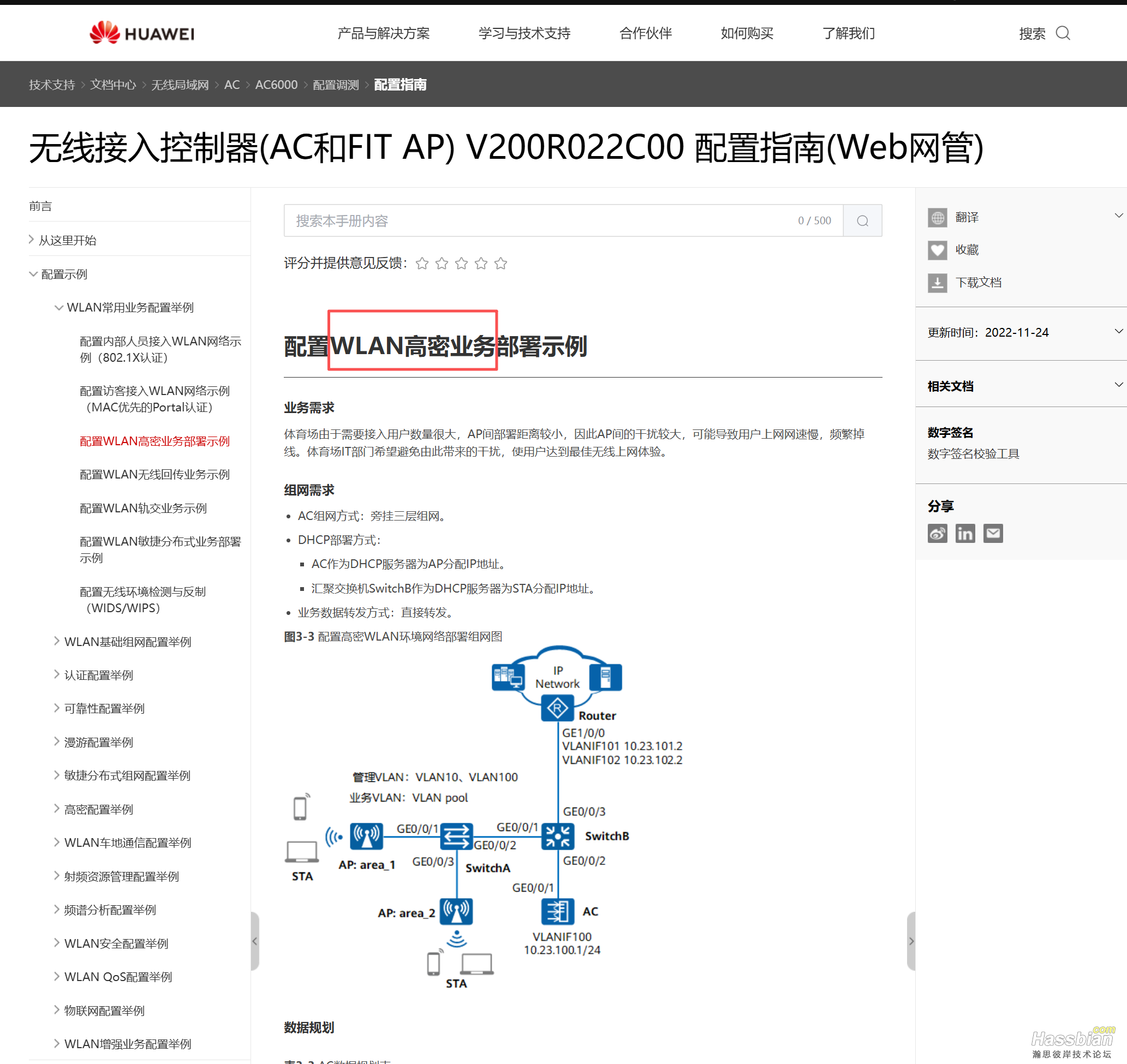The width and height of the screenshot is (1127, 1064).
Task: Expand WLAN安全配置举例 node
Action: point(57,943)
